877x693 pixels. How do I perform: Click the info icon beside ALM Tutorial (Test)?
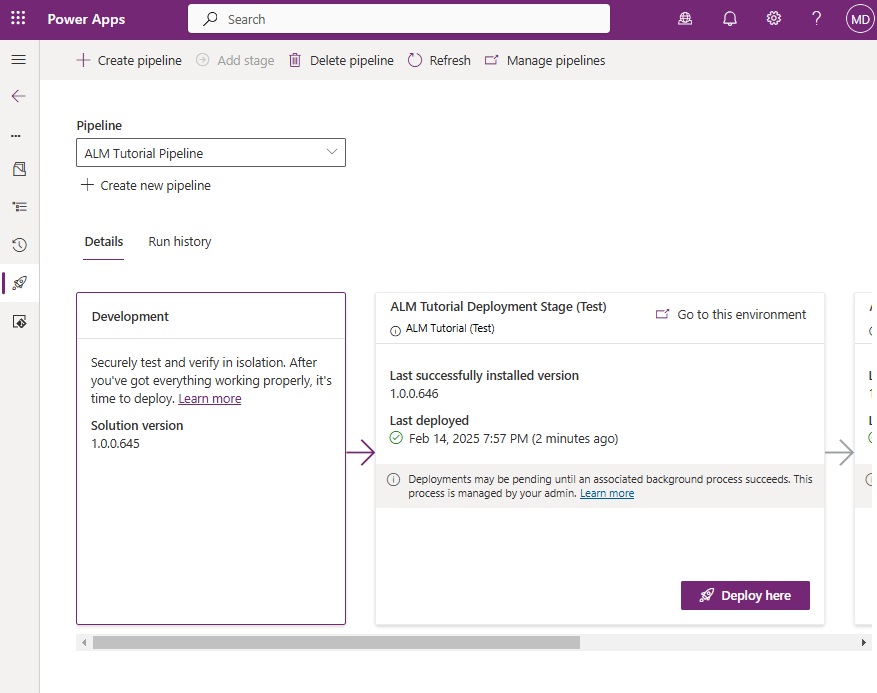click(395, 331)
